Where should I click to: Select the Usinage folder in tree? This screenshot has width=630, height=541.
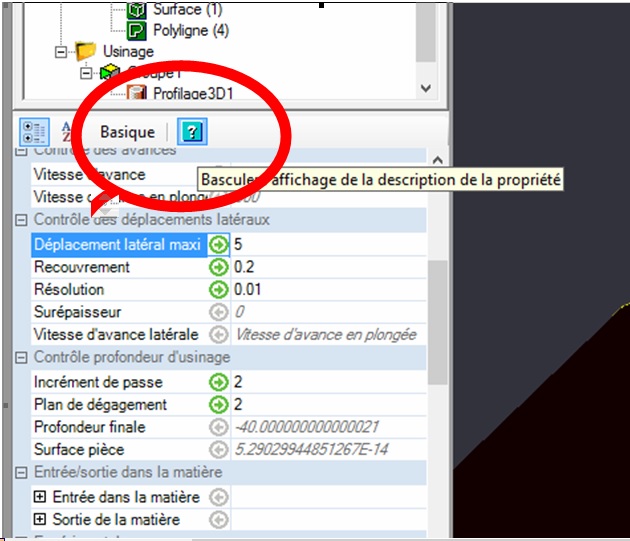tap(128, 52)
